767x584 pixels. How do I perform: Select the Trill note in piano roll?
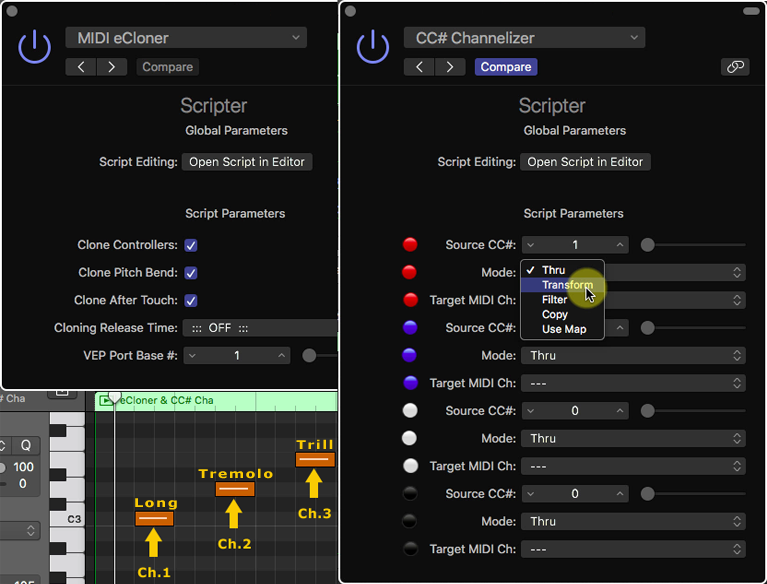click(x=315, y=460)
